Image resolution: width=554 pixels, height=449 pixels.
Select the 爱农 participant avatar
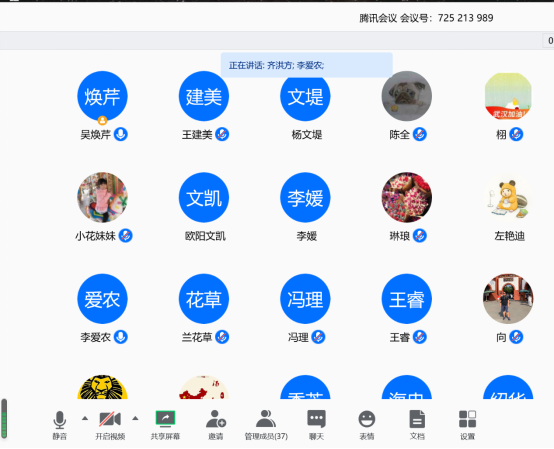(x=102, y=299)
